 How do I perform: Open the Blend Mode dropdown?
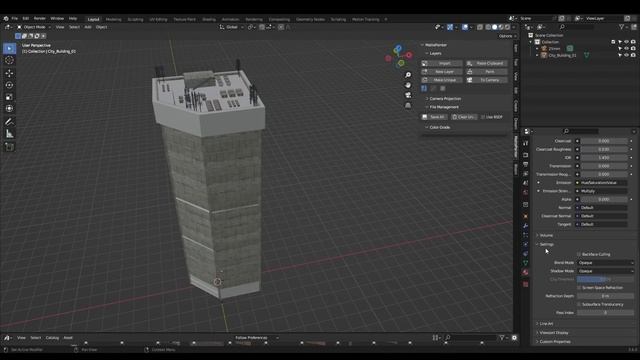point(605,263)
